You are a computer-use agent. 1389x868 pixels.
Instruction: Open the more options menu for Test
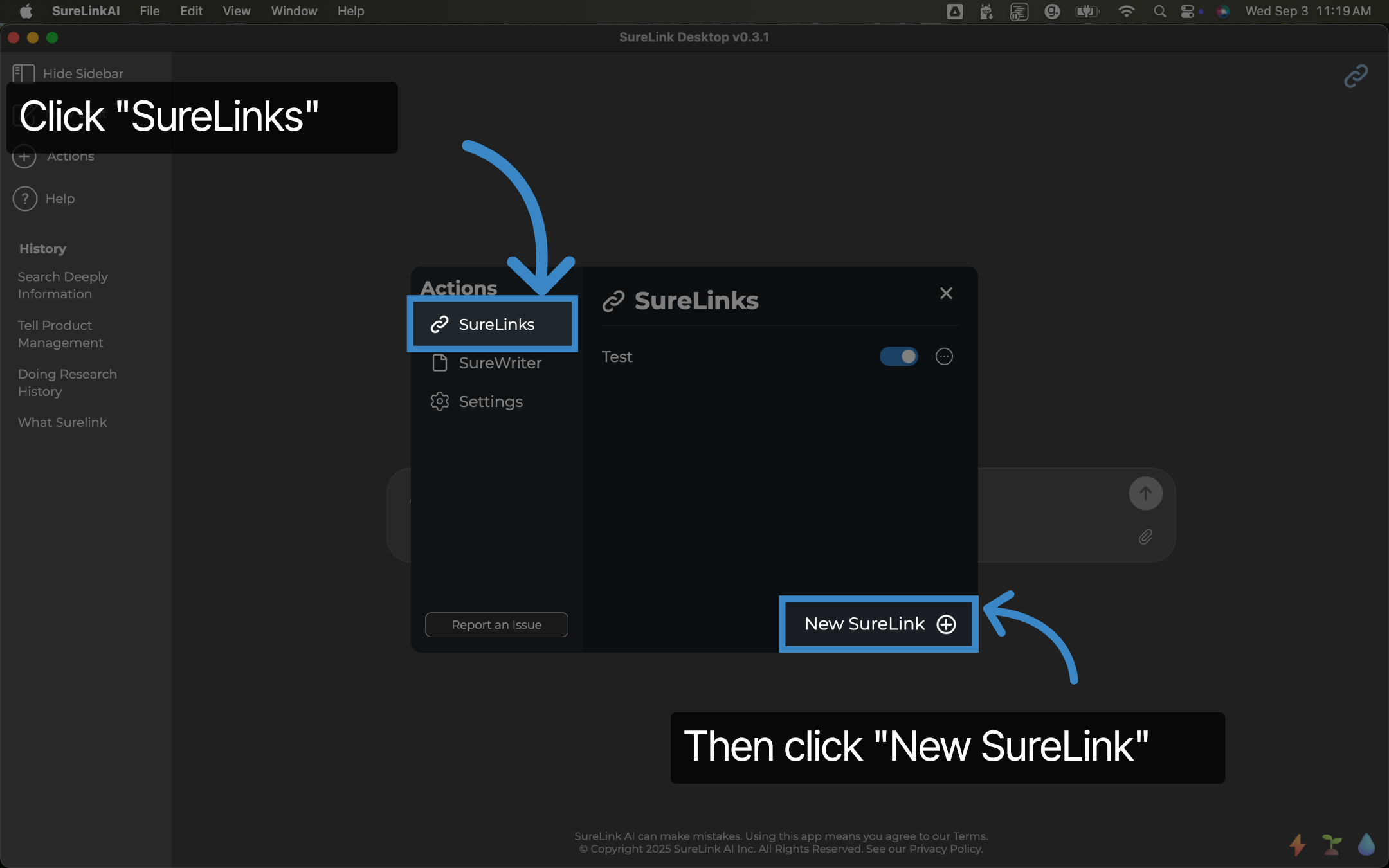tap(944, 356)
